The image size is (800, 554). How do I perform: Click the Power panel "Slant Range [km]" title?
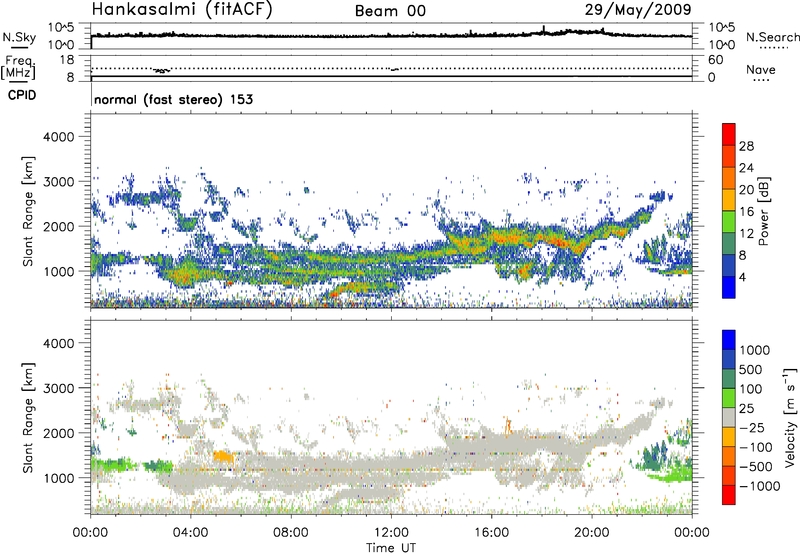click(x=28, y=211)
